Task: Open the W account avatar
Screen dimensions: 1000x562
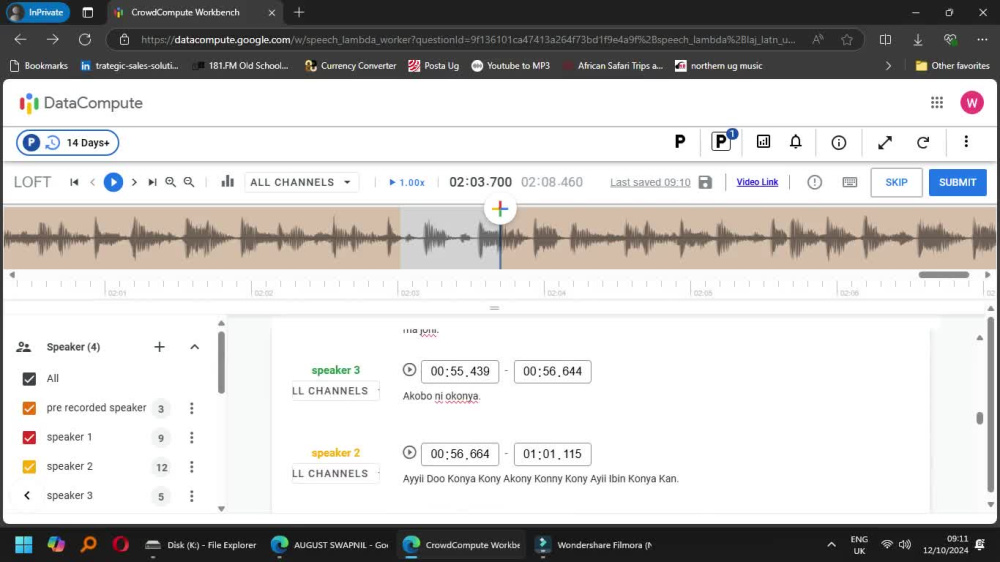Action: tap(972, 103)
